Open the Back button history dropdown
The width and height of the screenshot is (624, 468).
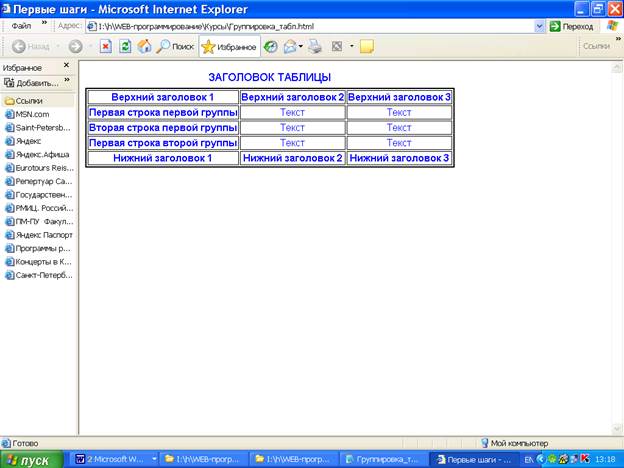pyautogui.click(x=57, y=47)
